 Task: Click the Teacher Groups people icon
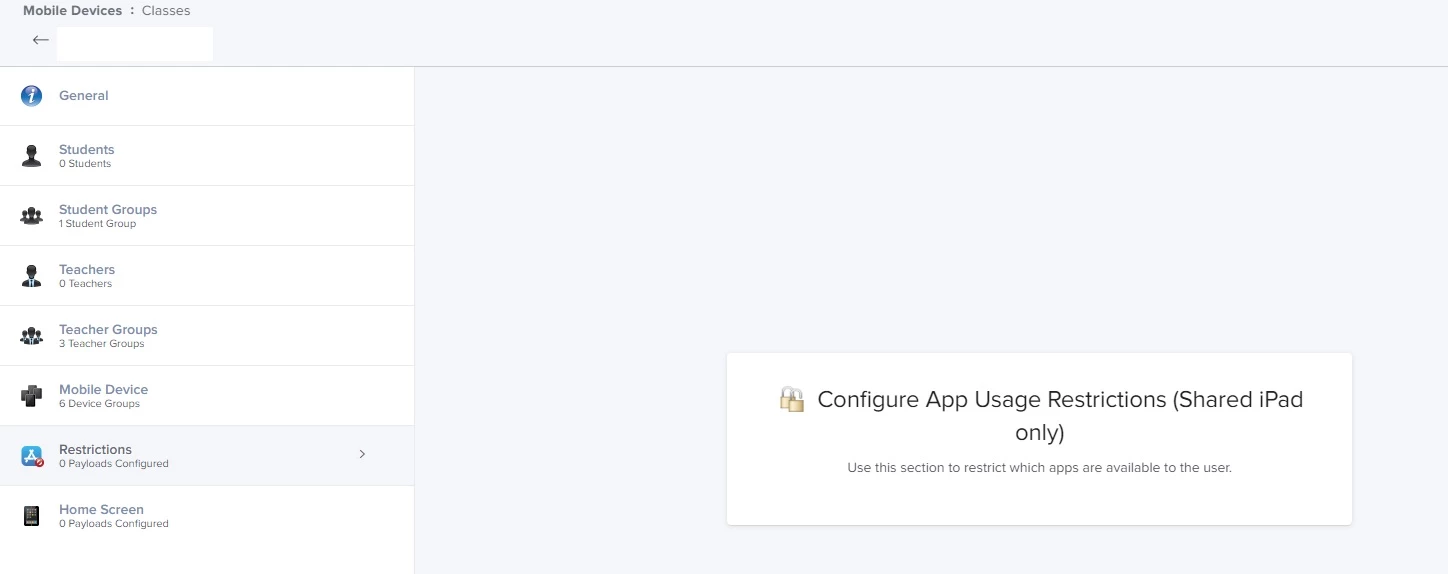click(32, 336)
